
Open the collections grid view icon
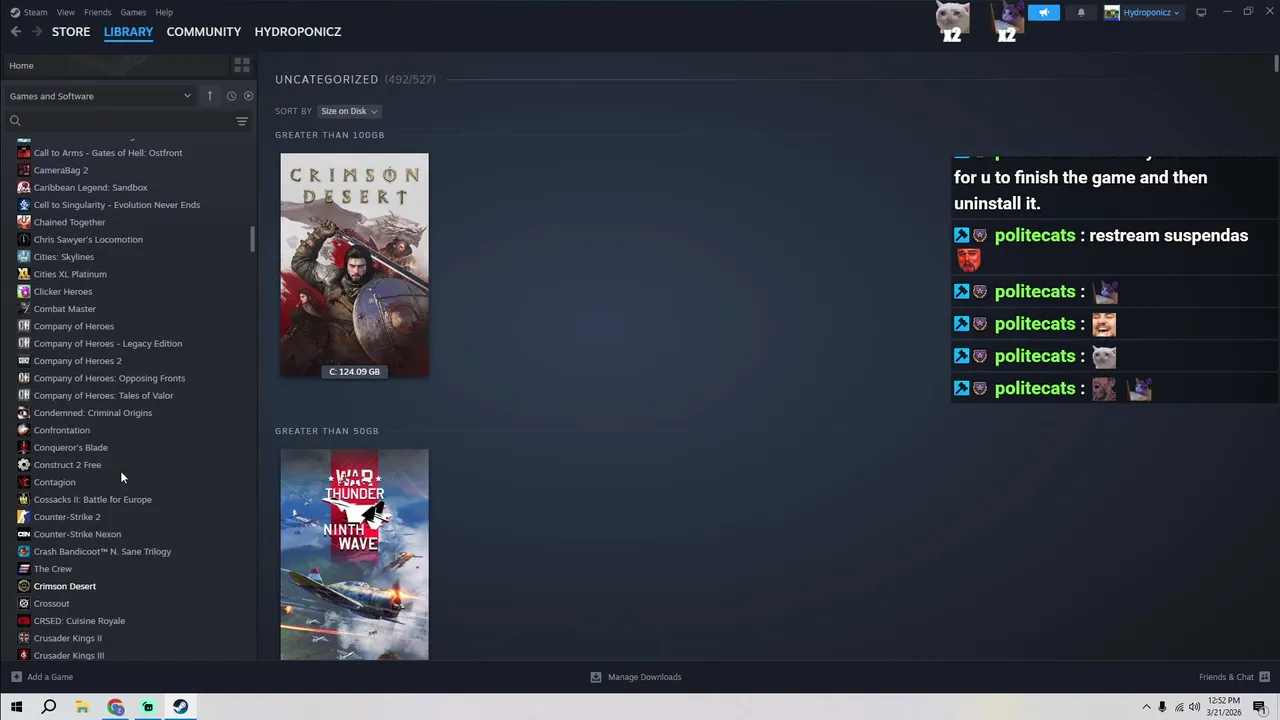[x=242, y=65]
